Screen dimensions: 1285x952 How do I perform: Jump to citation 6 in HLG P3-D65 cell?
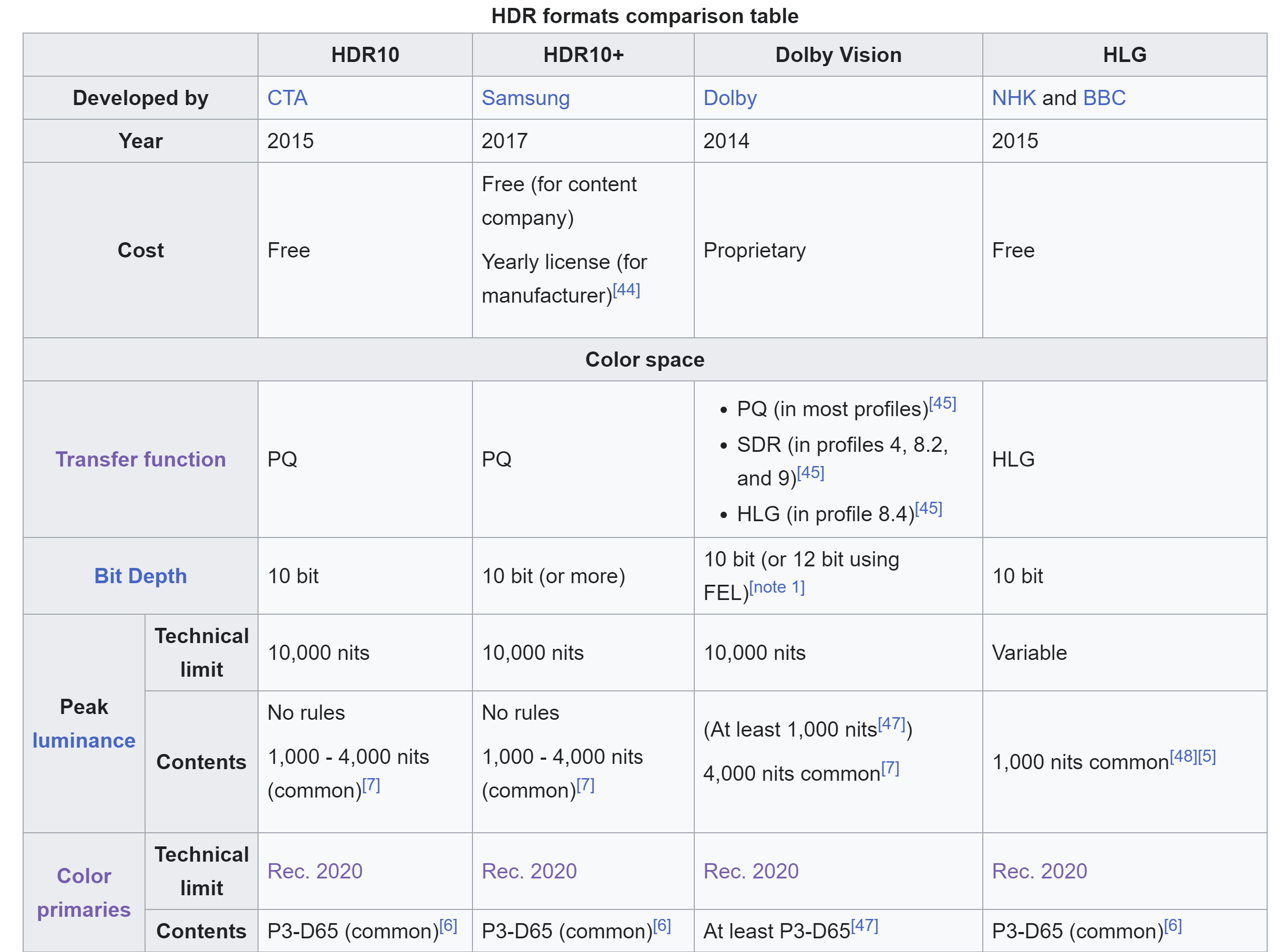[x=1172, y=926]
